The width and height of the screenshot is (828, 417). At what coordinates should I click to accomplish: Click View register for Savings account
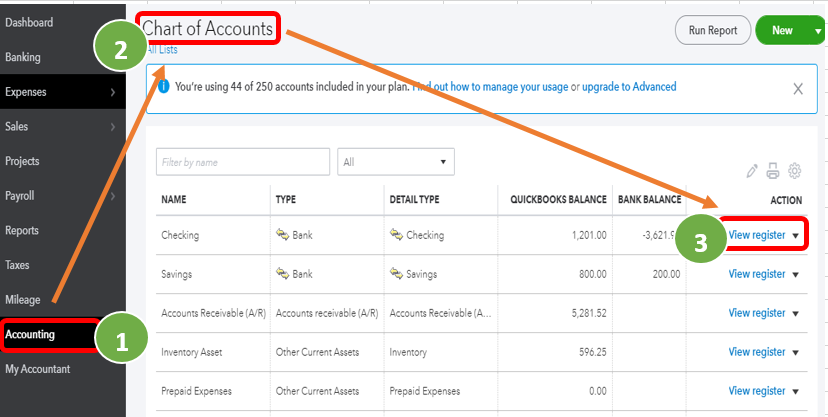757,274
